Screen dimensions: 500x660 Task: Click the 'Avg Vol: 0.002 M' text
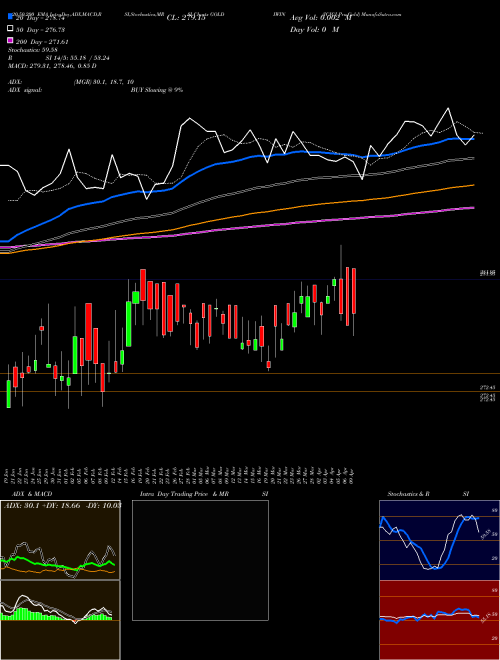tap(321, 18)
